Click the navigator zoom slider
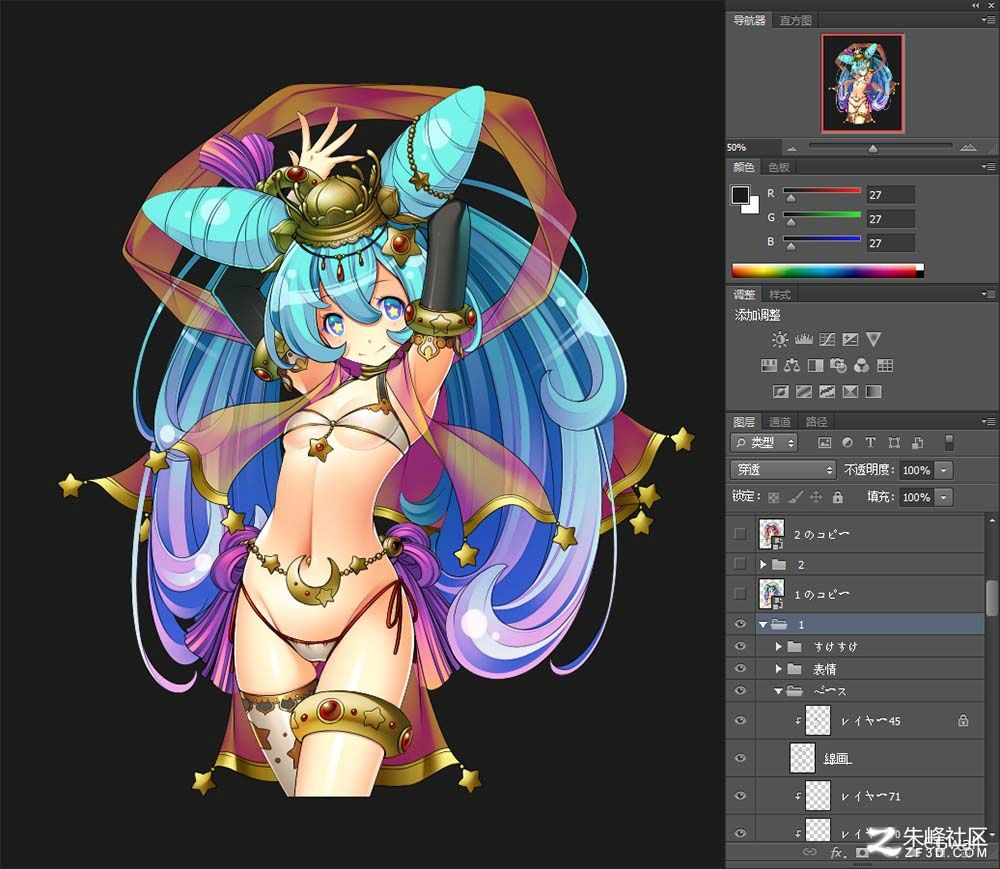The image size is (1000, 869). point(880,147)
